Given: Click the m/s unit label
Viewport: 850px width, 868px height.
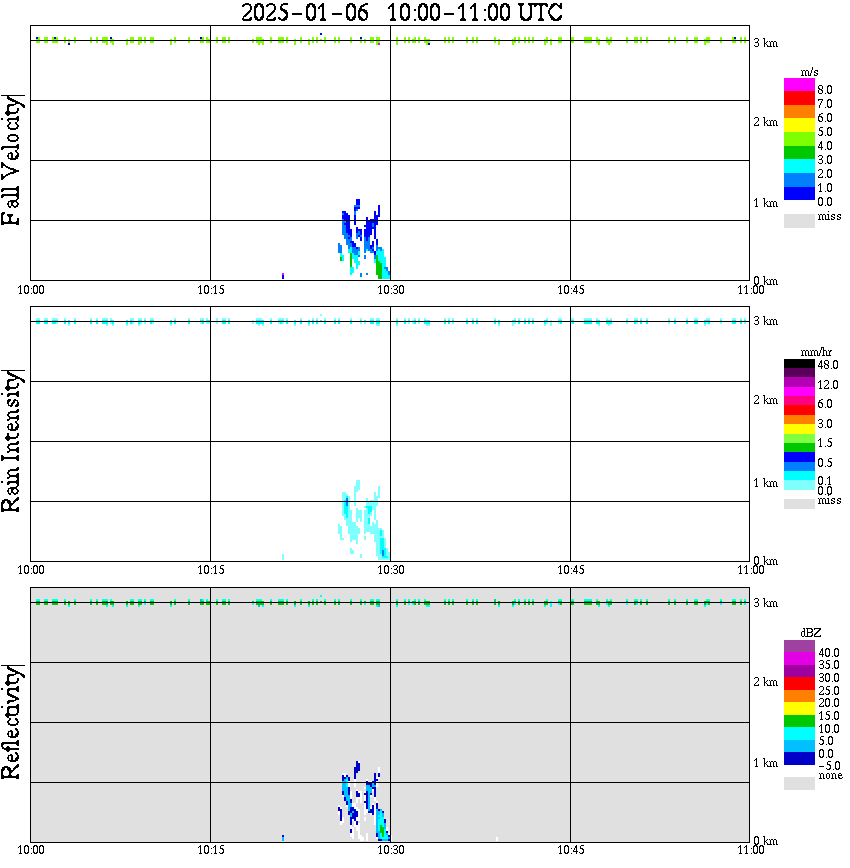Looking at the screenshot, I should point(809,73).
